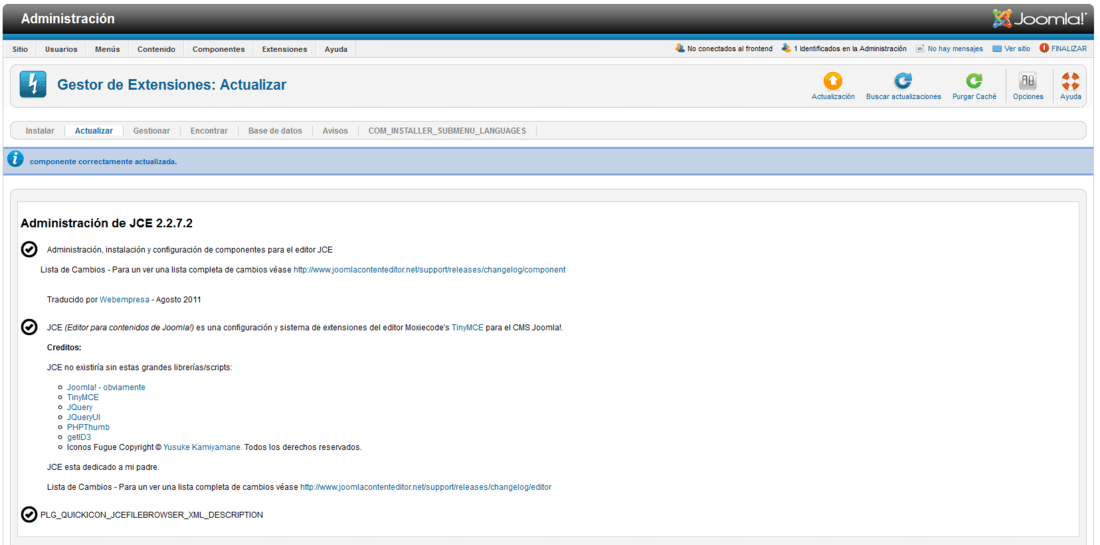Open the JQuery credits link

coord(79,407)
